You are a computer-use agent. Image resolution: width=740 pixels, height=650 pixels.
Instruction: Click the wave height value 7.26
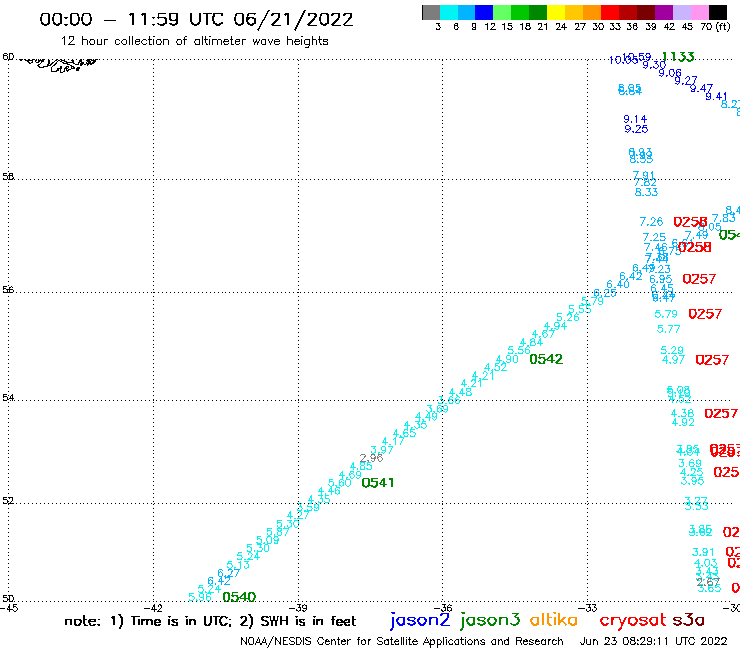(651, 221)
